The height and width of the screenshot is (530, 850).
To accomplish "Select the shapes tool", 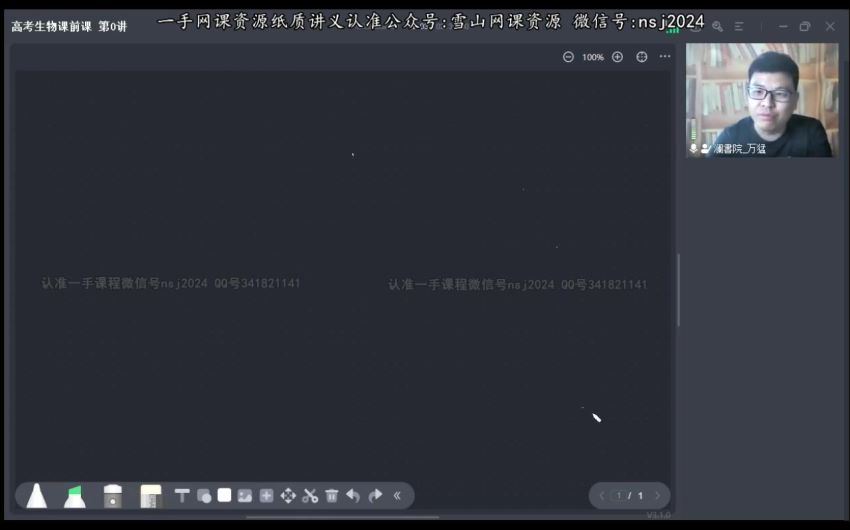I will [x=204, y=495].
